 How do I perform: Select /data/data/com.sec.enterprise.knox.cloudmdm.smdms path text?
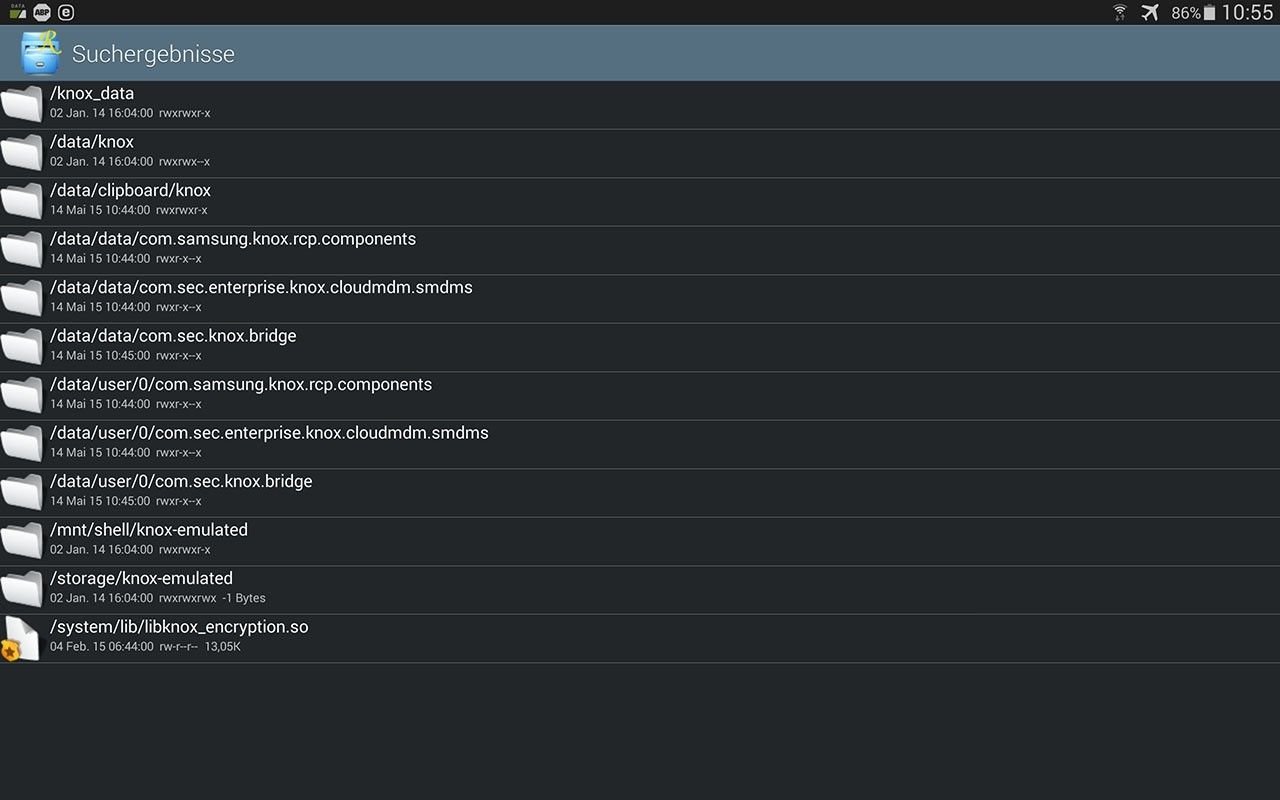point(261,287)
